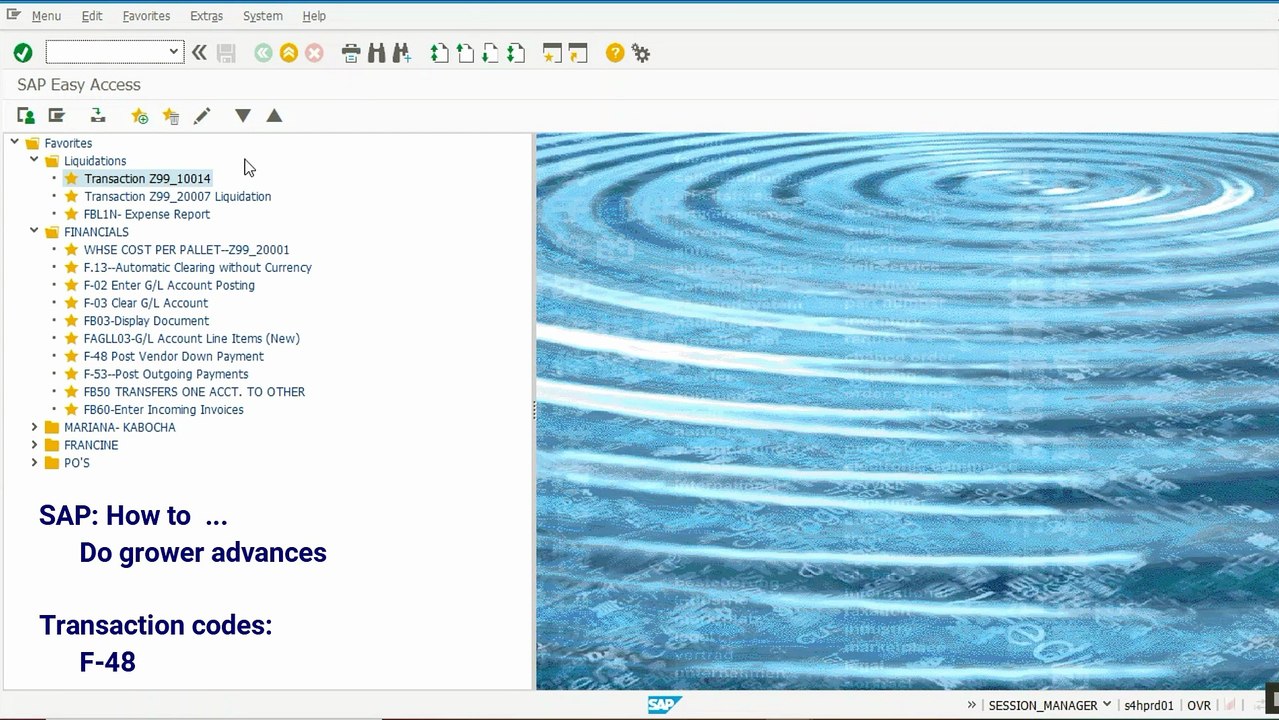The width and height of the screenshot is (1279, 720).
Task: Click the SAP Business Workplace icon
Action: tap(98, 116)
